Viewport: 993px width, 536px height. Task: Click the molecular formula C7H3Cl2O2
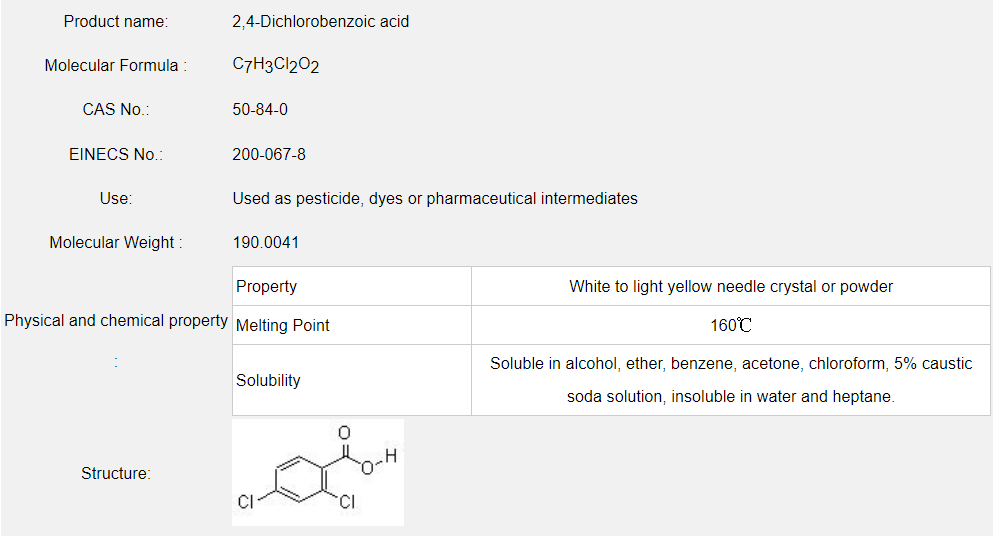[x=276, y=65]
